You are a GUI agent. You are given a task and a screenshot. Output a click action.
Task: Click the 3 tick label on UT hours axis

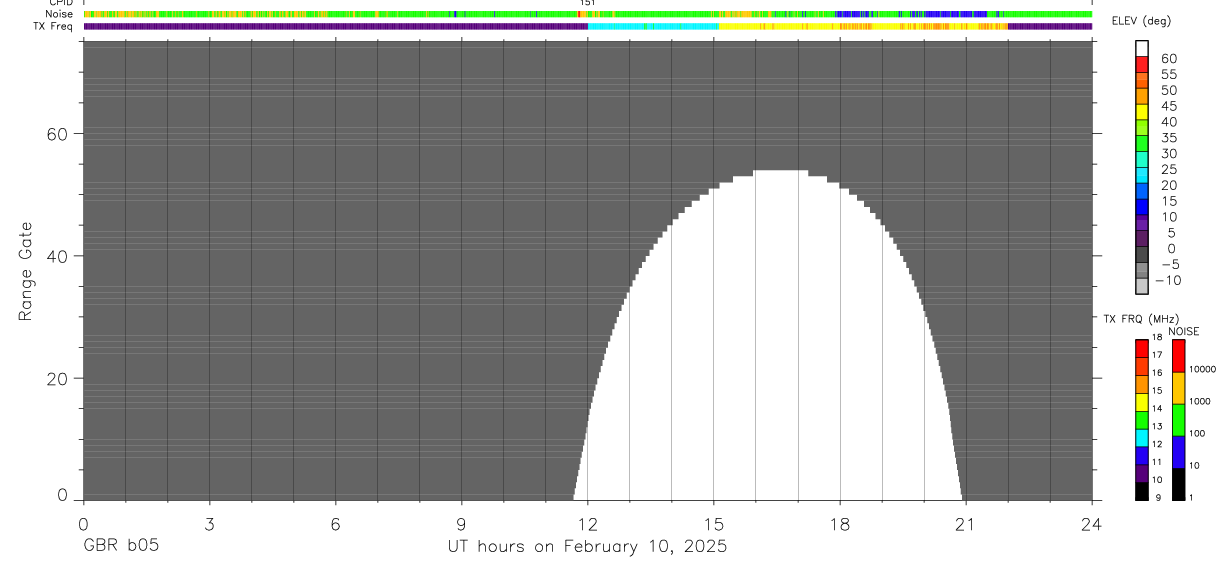click(x=209, y=524)
